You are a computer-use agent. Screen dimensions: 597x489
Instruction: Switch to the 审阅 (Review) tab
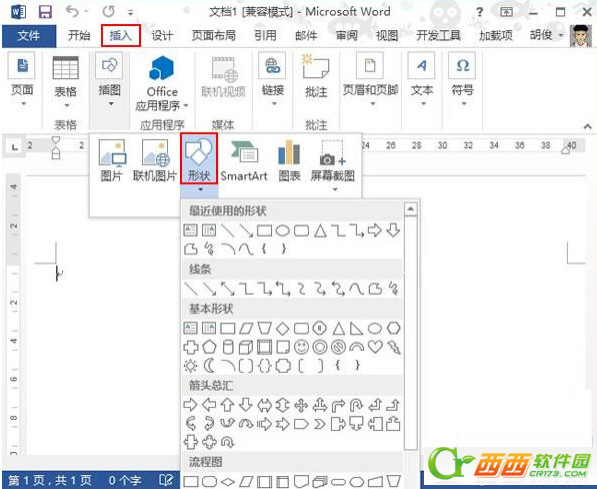[x=347, y=36]
